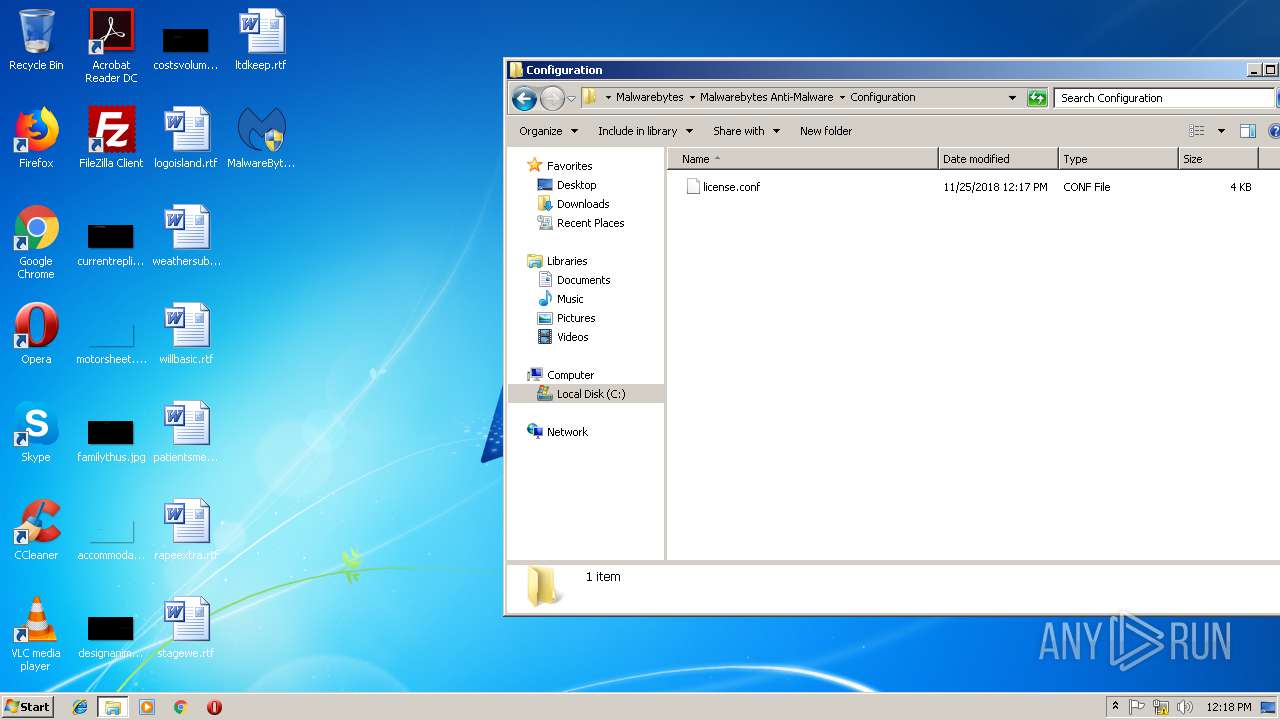1280x720 pixels.
Task: Change the view icon in toolbar
Action: tap(1196, 131)
